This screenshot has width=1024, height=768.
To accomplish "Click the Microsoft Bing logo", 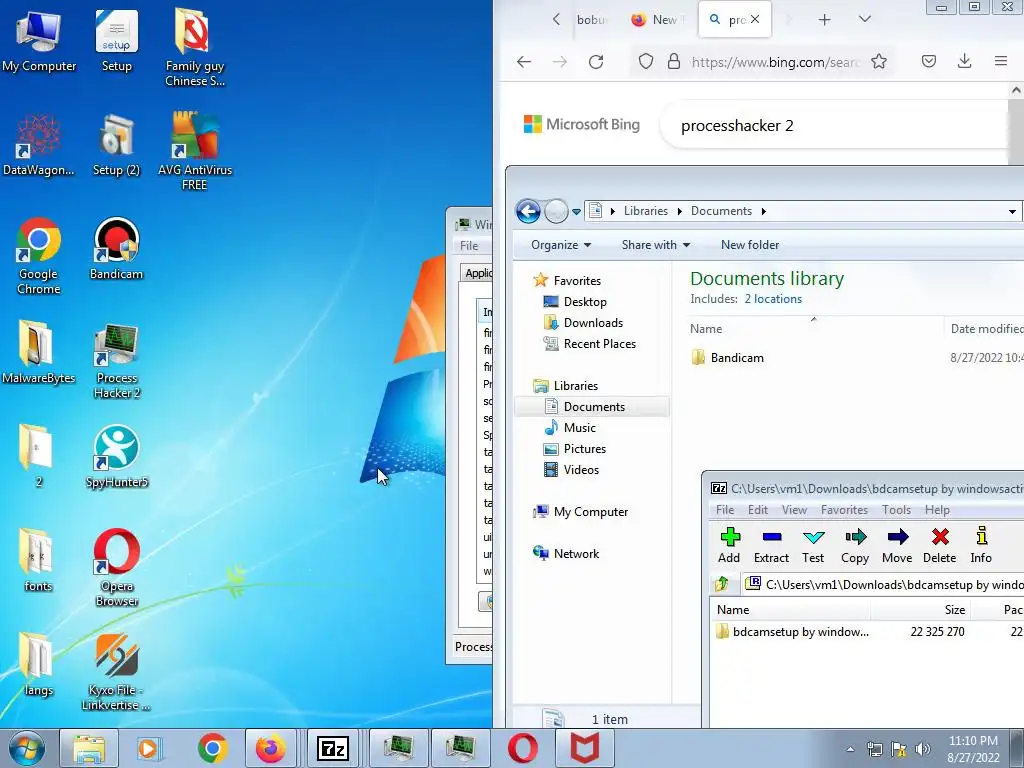I will (582, 124).
